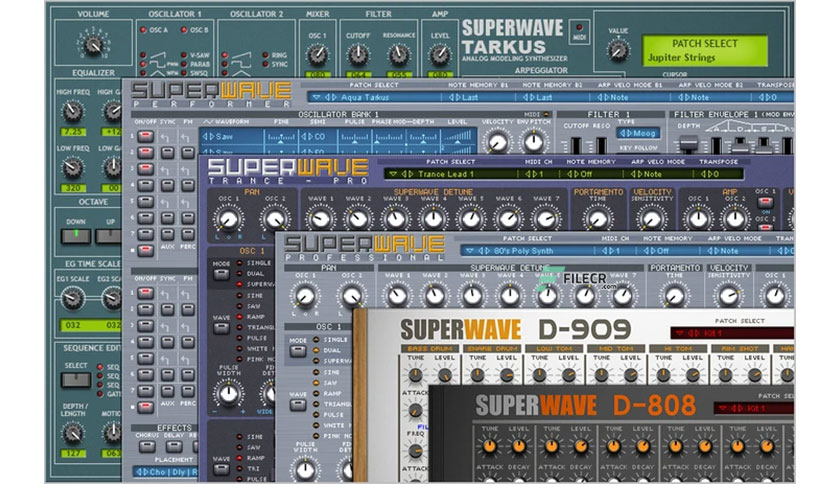Select the Low Tom section header in D-909
This screenshot has width=836, height=484.
[x=553, y=348]
